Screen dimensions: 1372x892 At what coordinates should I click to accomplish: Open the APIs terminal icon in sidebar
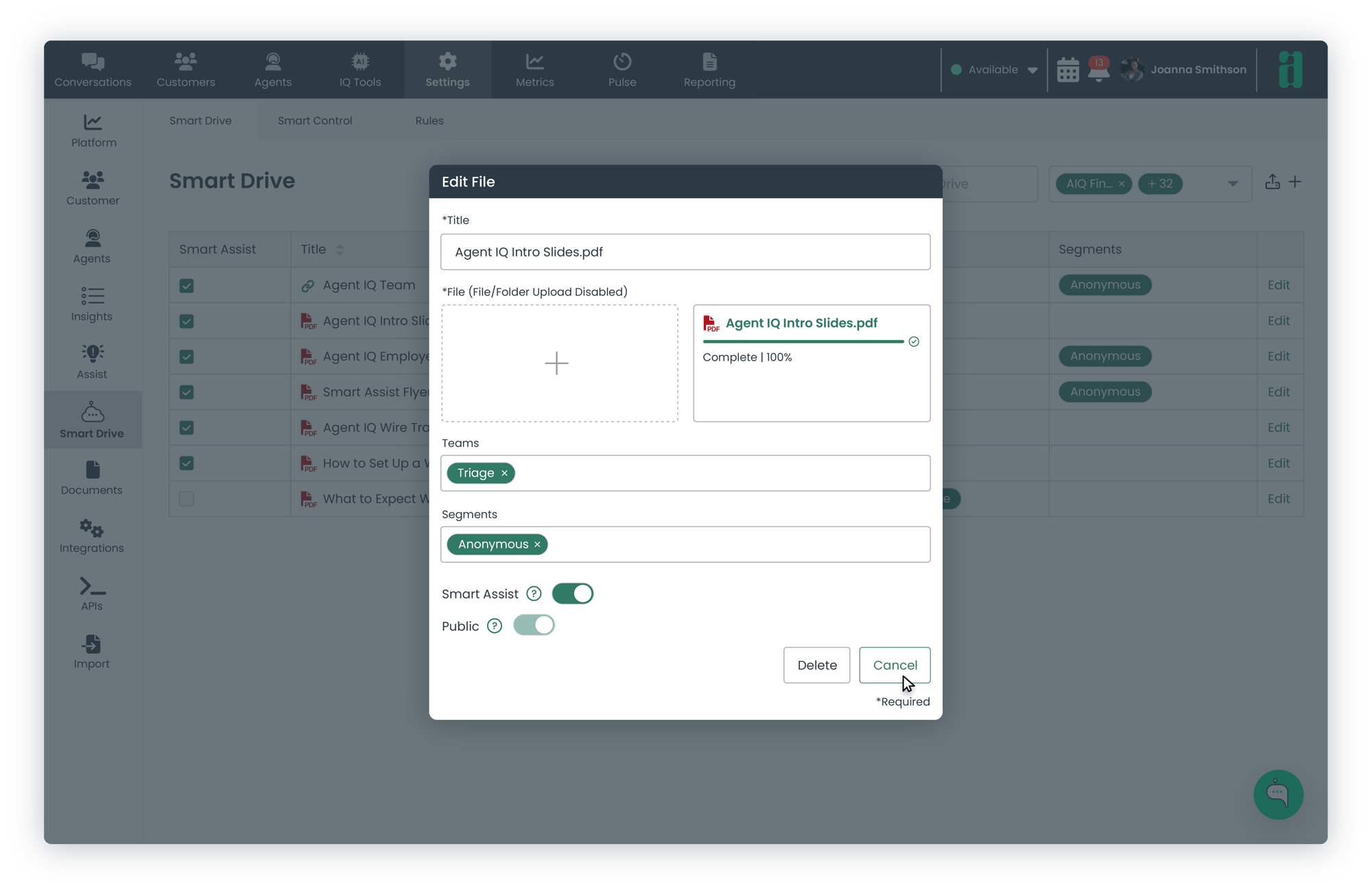pyautogui.click(x=93, y=586)
